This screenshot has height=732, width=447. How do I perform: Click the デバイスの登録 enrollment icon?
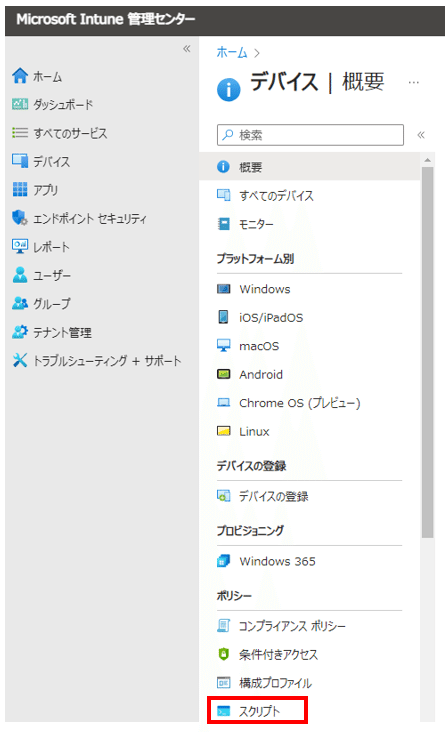pos(224,496)
